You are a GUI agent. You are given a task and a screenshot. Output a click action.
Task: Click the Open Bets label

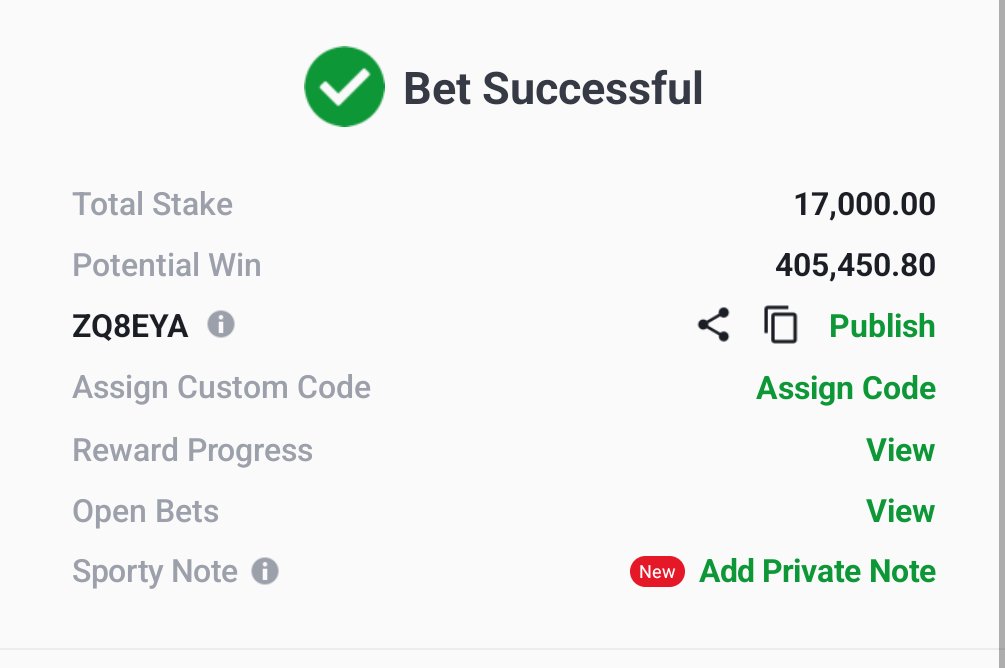[x=145, y=512]
